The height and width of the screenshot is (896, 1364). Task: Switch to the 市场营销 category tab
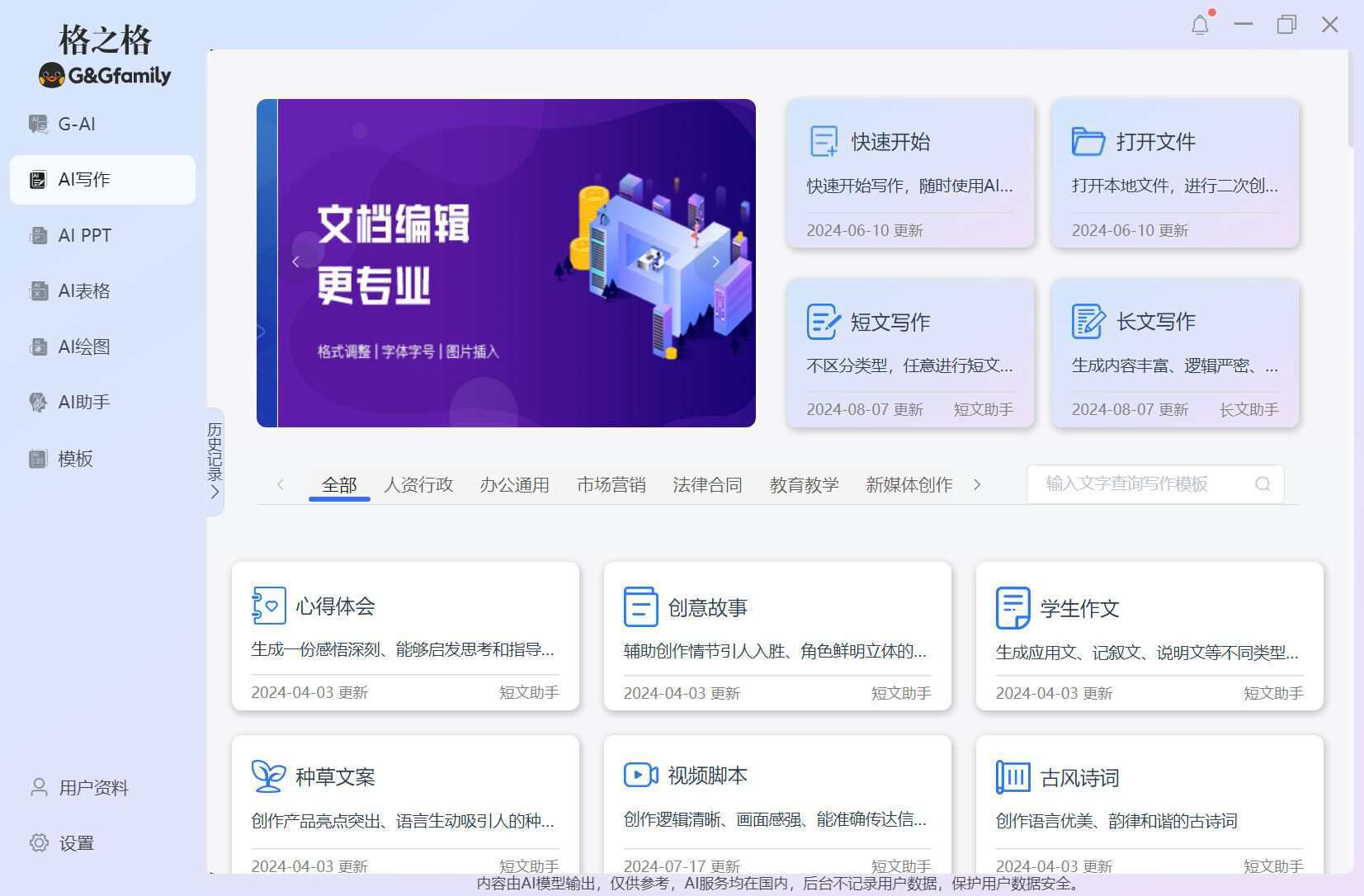tap(611, 484)
